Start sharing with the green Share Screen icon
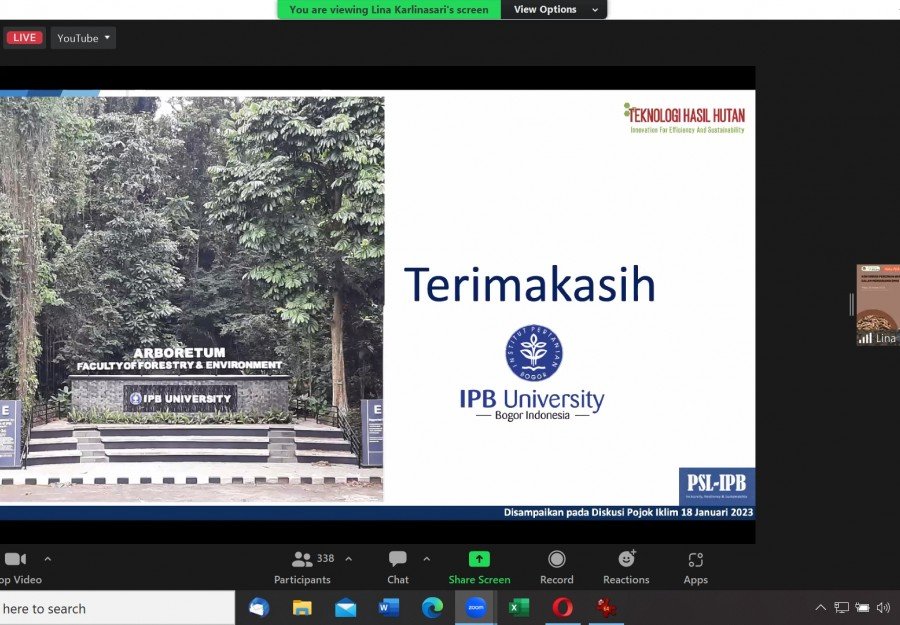The height and width of the screenshot is (625, 900). point(479,559)
